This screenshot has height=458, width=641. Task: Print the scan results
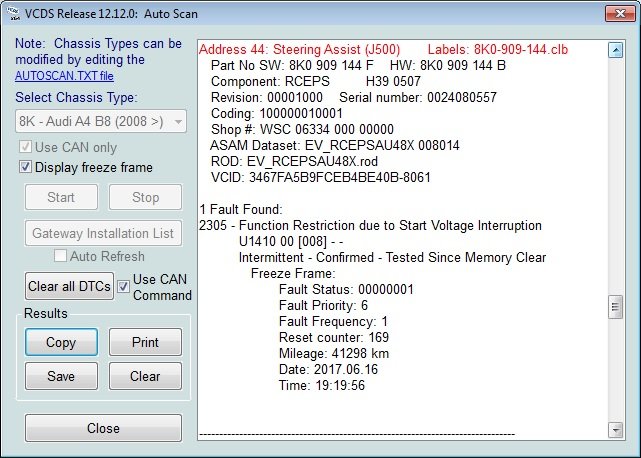[145, 342]
